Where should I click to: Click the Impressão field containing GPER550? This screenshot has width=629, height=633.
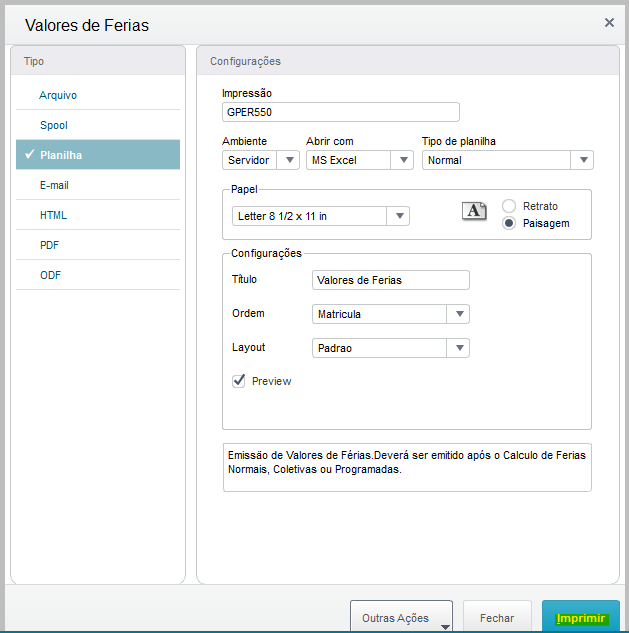pyautogui.click(x=341, y=112)
